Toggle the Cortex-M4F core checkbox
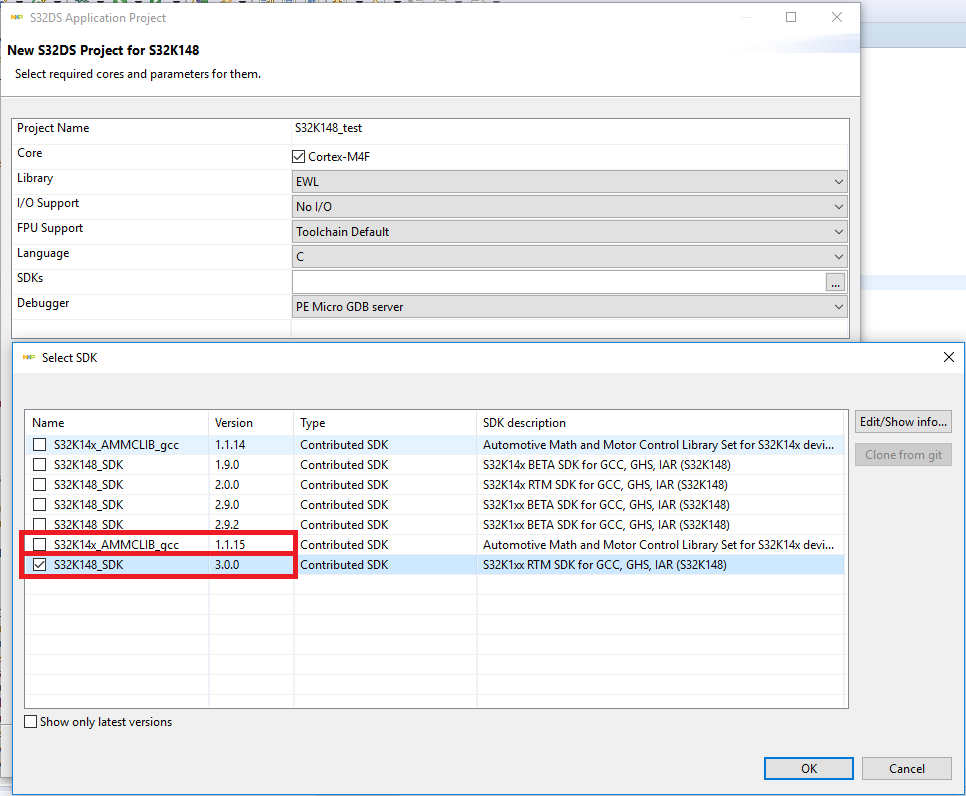 [299, 156]
